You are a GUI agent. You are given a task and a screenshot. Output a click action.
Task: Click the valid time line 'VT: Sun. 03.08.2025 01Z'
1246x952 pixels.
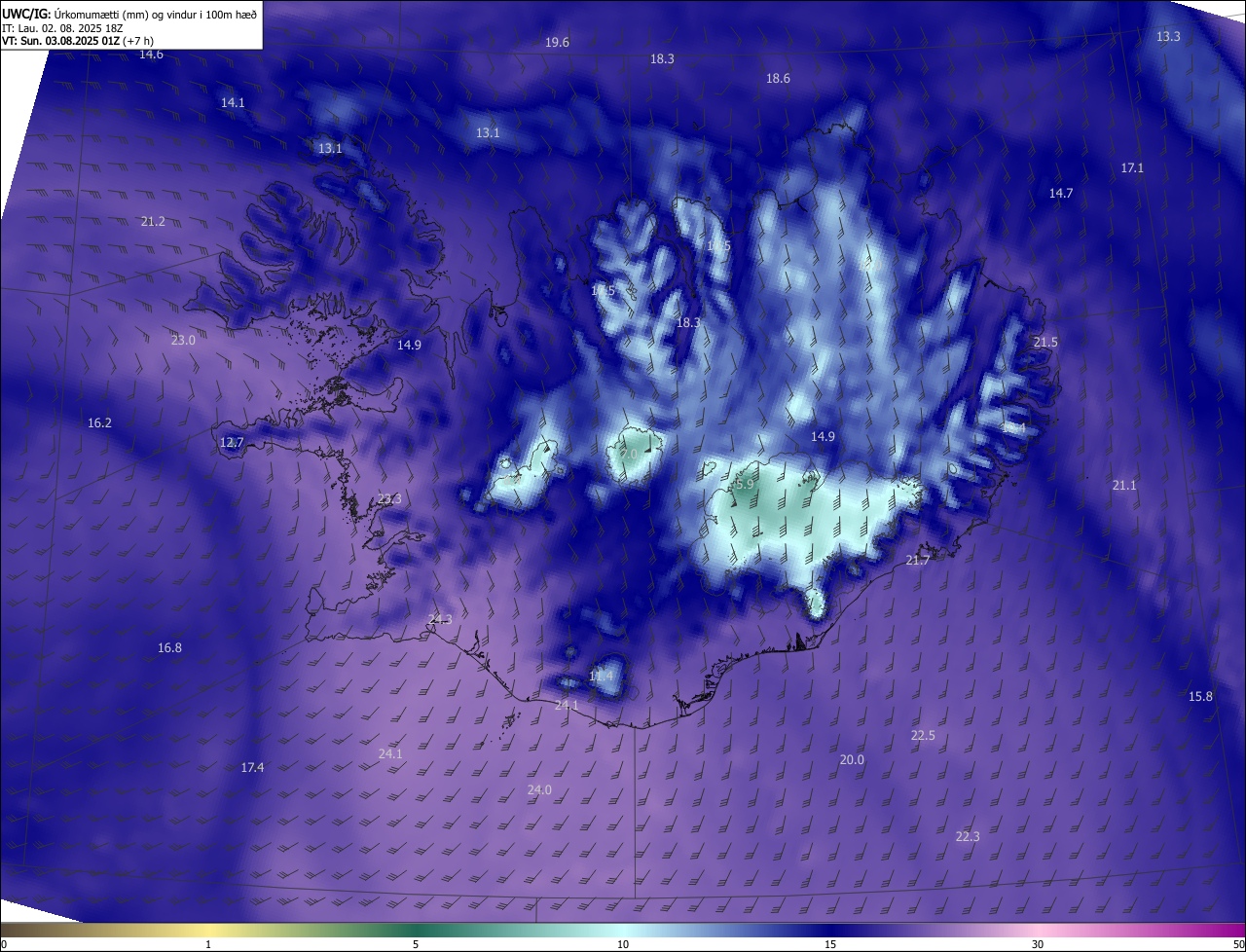tap(61, 41)
